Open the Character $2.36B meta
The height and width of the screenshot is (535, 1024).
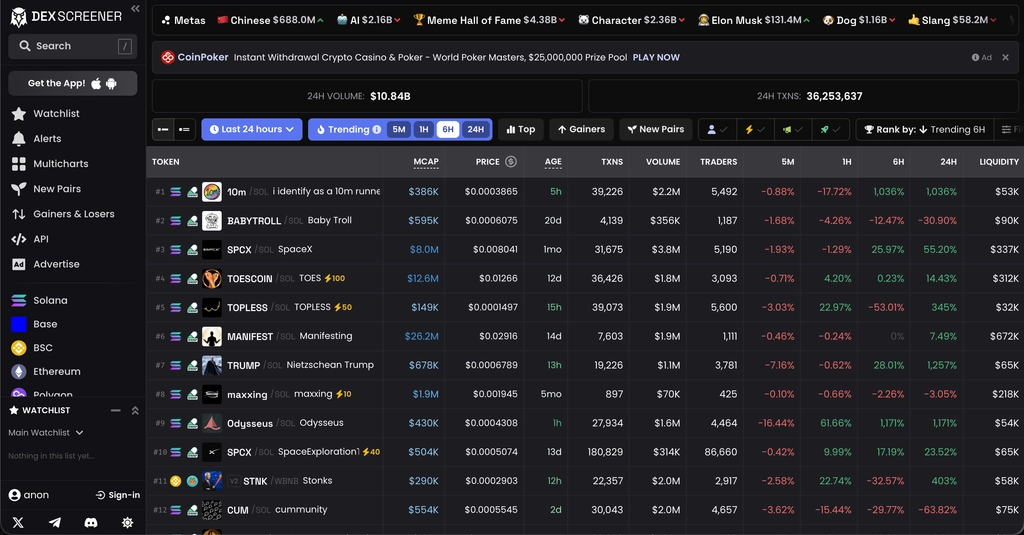(x=632, y=20)
